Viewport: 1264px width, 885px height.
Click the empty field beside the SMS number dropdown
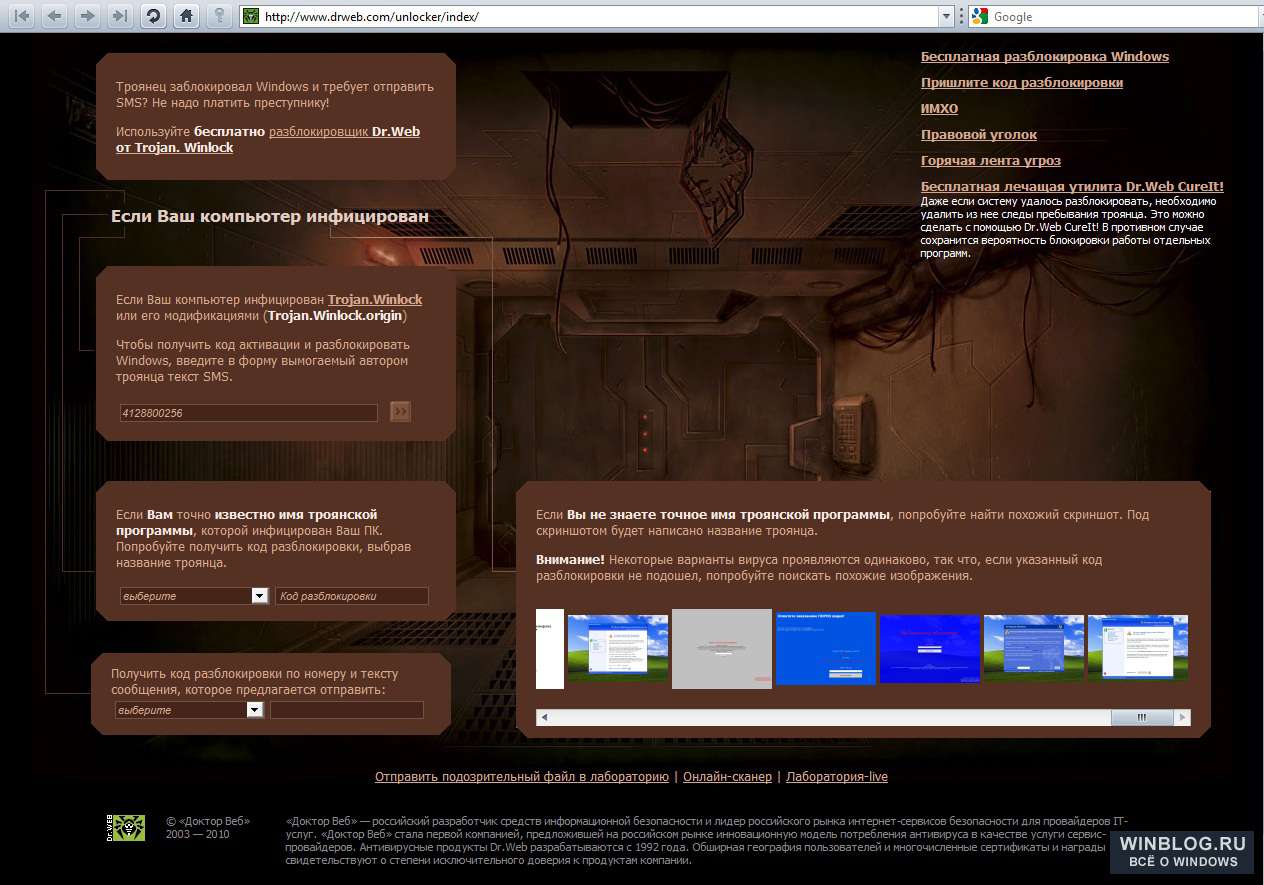[x=347, y=709]
